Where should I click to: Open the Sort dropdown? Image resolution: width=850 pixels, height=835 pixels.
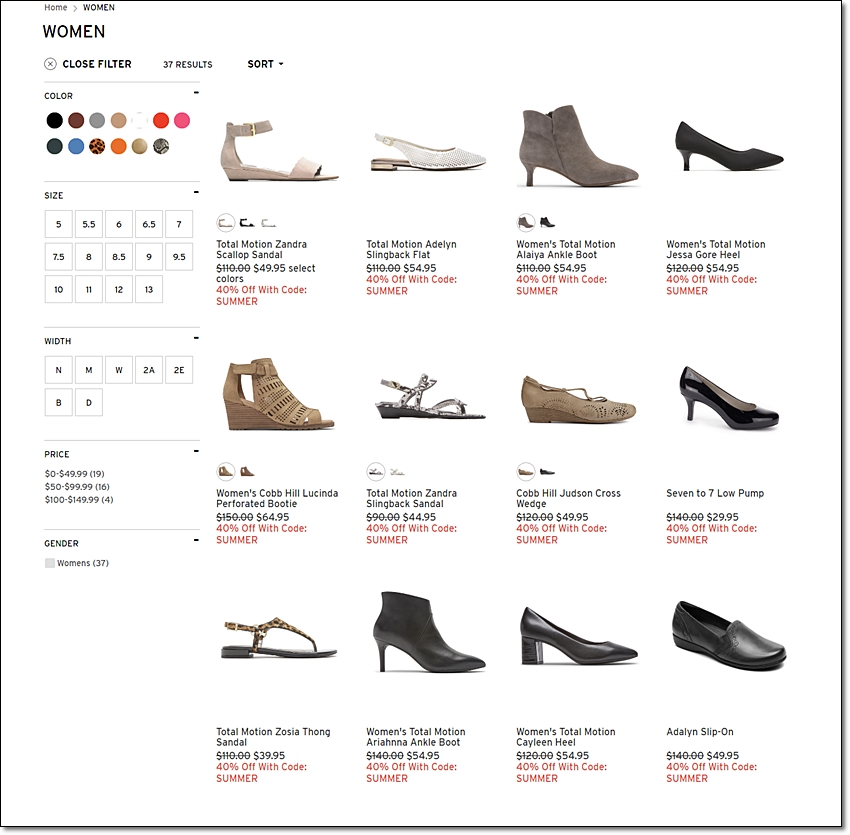pos(266,64)
